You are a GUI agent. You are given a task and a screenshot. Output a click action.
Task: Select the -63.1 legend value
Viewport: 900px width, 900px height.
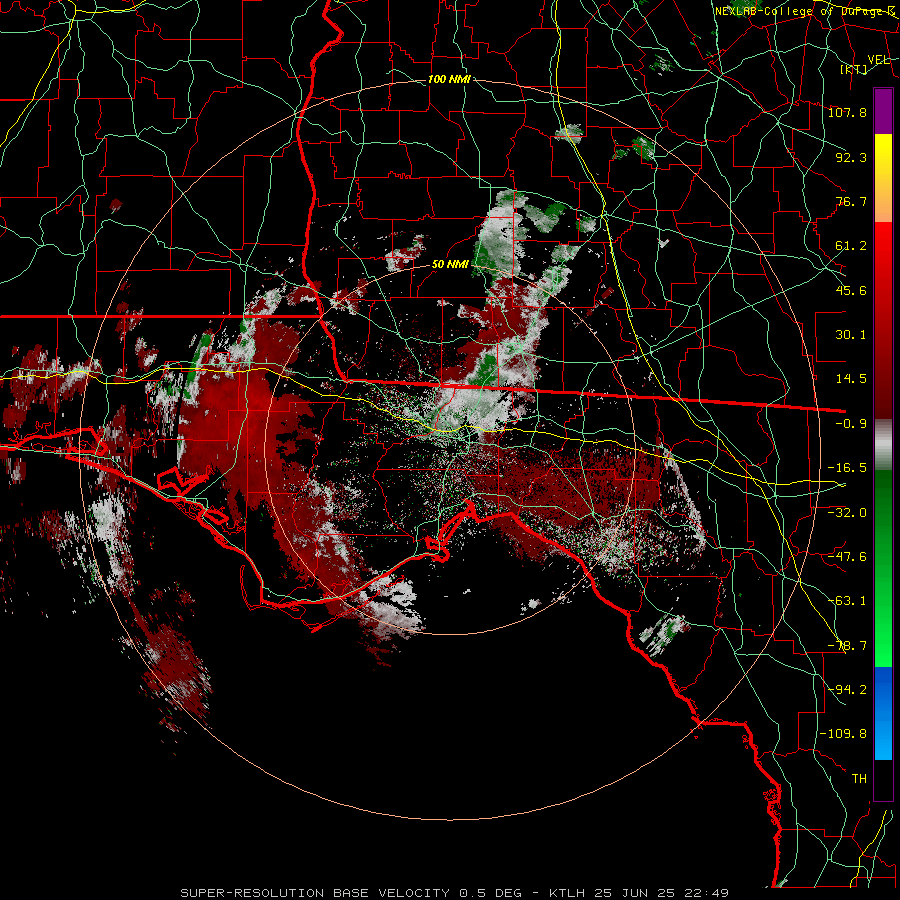tap(847, 601)
